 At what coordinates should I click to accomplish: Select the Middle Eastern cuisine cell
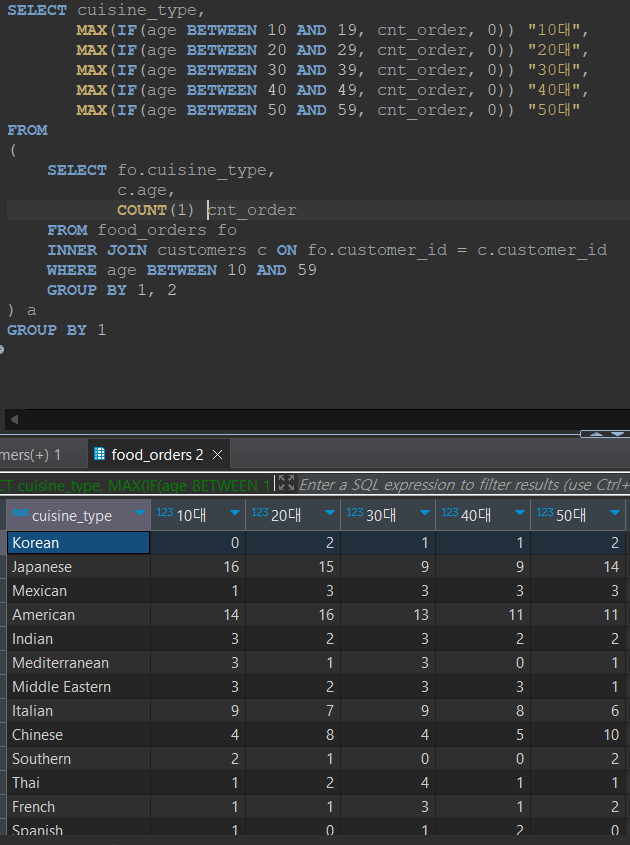click(x=79, y=687)
